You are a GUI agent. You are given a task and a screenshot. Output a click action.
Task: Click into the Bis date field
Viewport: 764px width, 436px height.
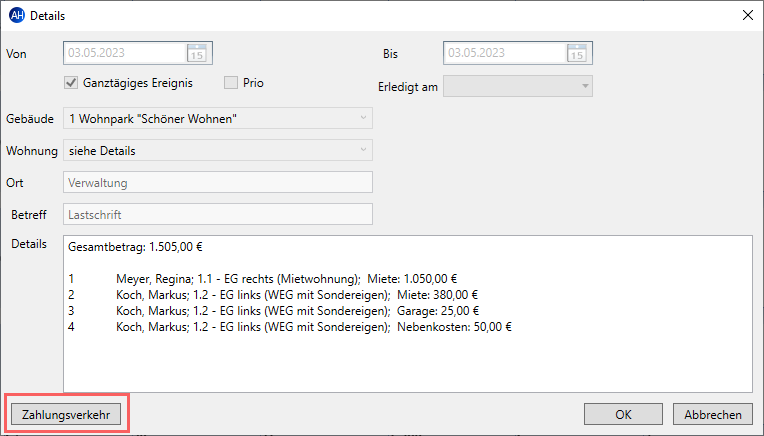click(505, 53)
